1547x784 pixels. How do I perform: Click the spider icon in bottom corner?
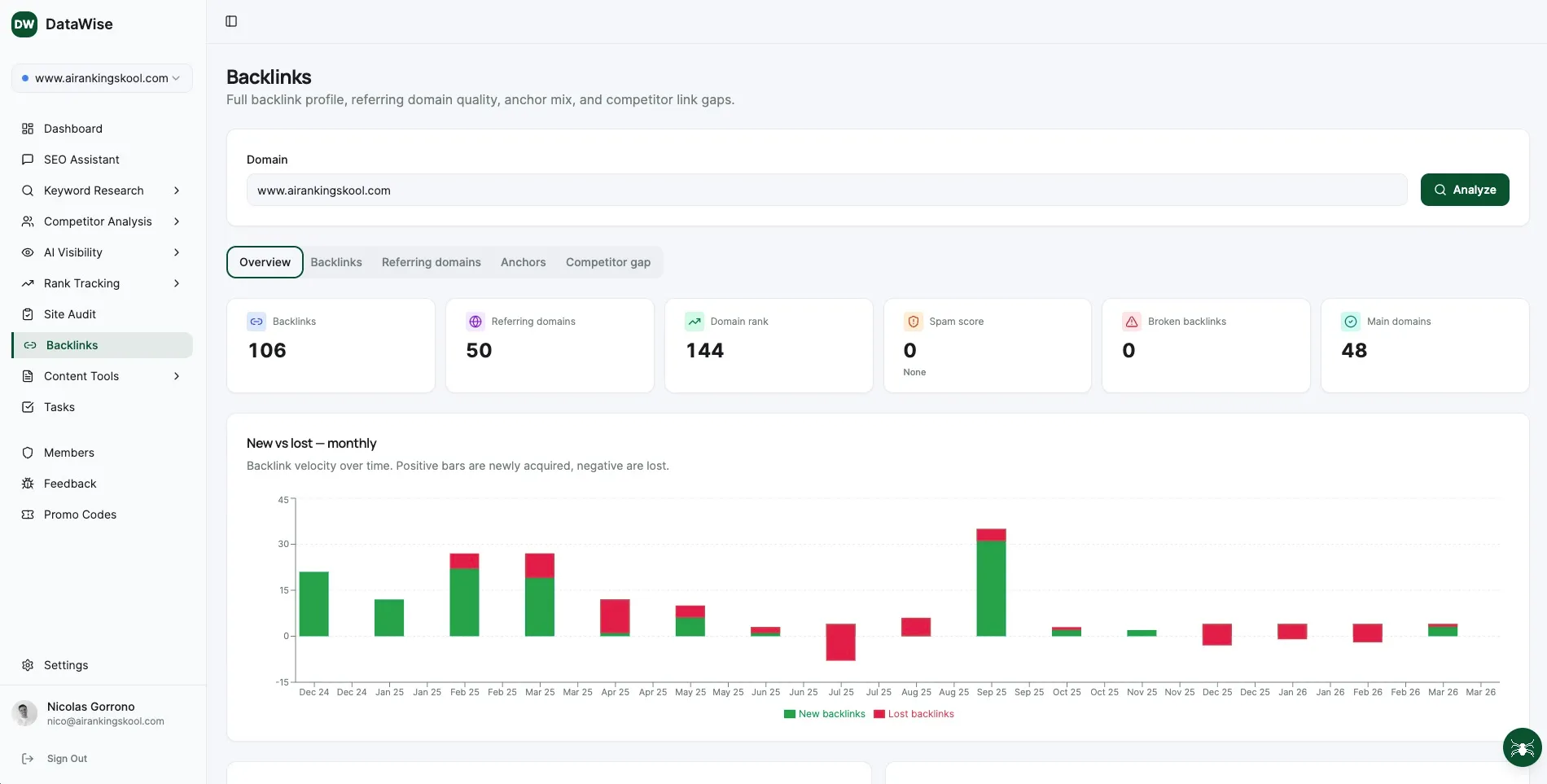pyautogui.click(x=1521, y=747)
